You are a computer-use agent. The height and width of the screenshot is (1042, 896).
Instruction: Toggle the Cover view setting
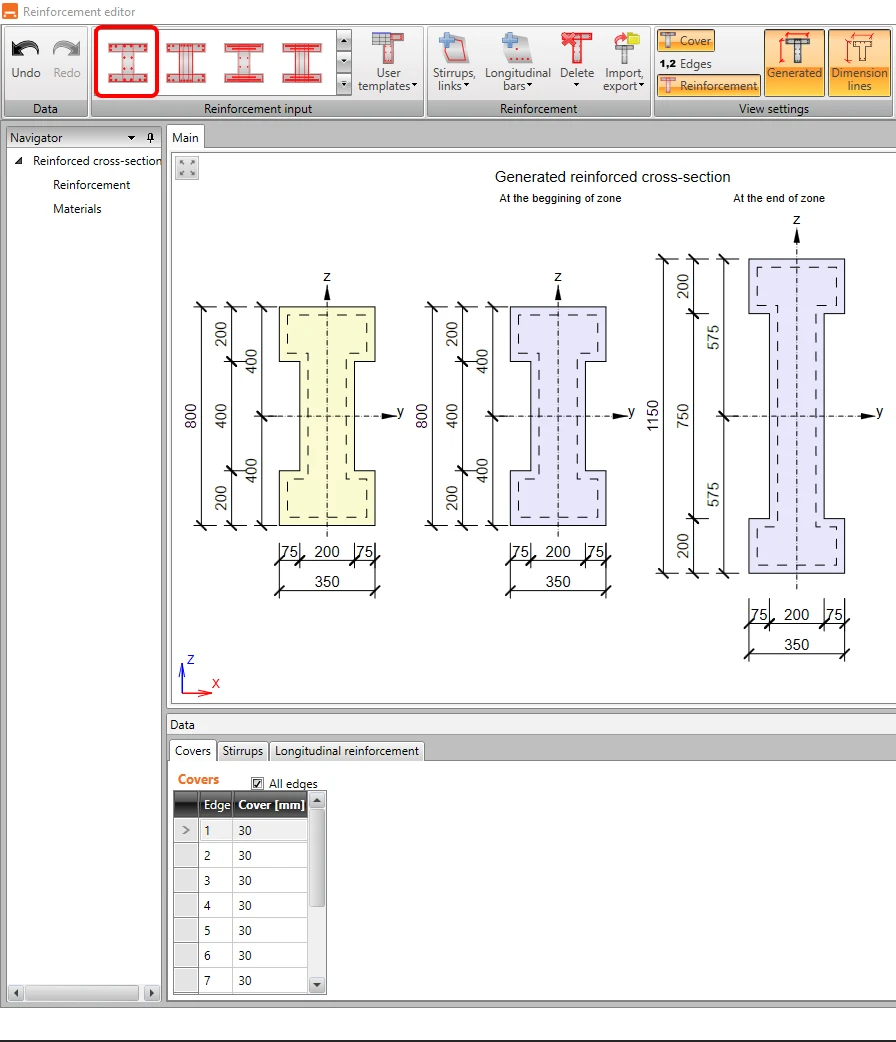(686, 41)
